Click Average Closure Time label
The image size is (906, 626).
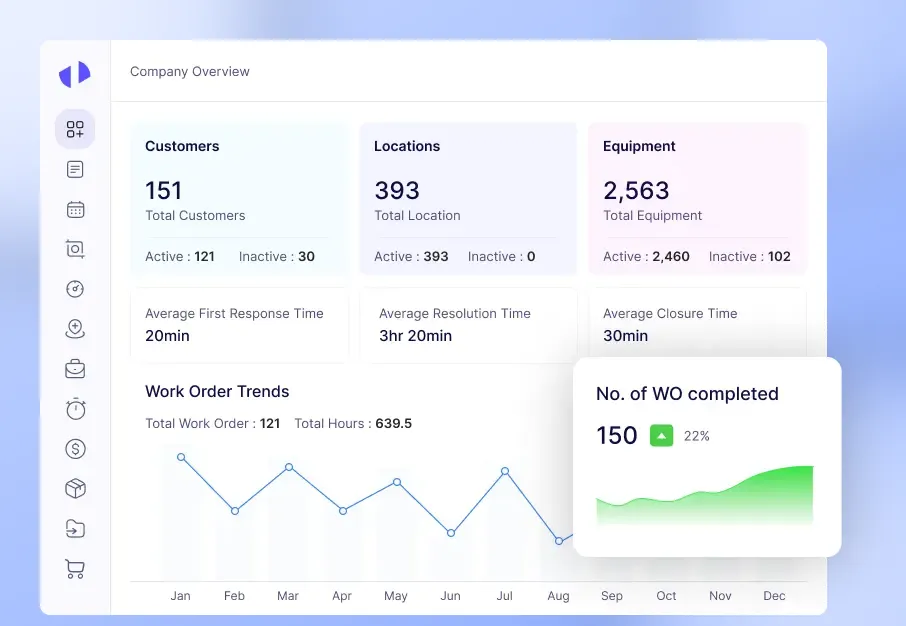tap(670, 313)
